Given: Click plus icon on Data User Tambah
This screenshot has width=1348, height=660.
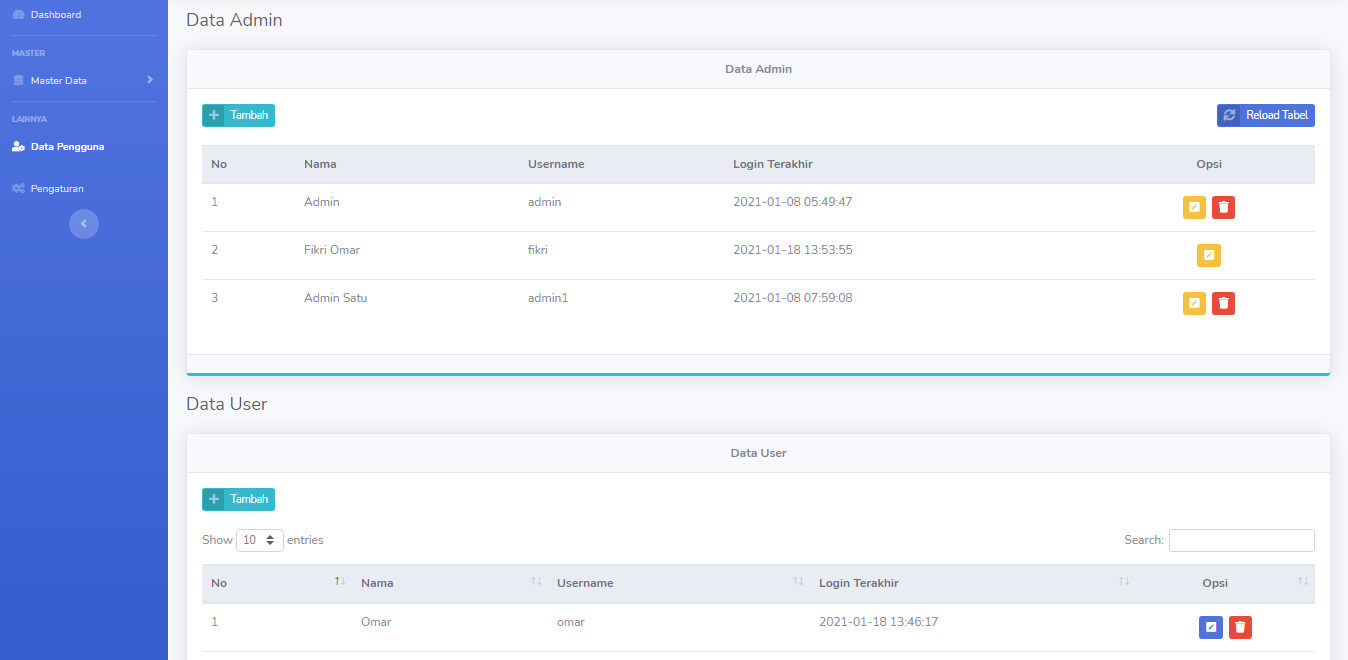Looking at the screenshot, I should [x=214, y=499].
